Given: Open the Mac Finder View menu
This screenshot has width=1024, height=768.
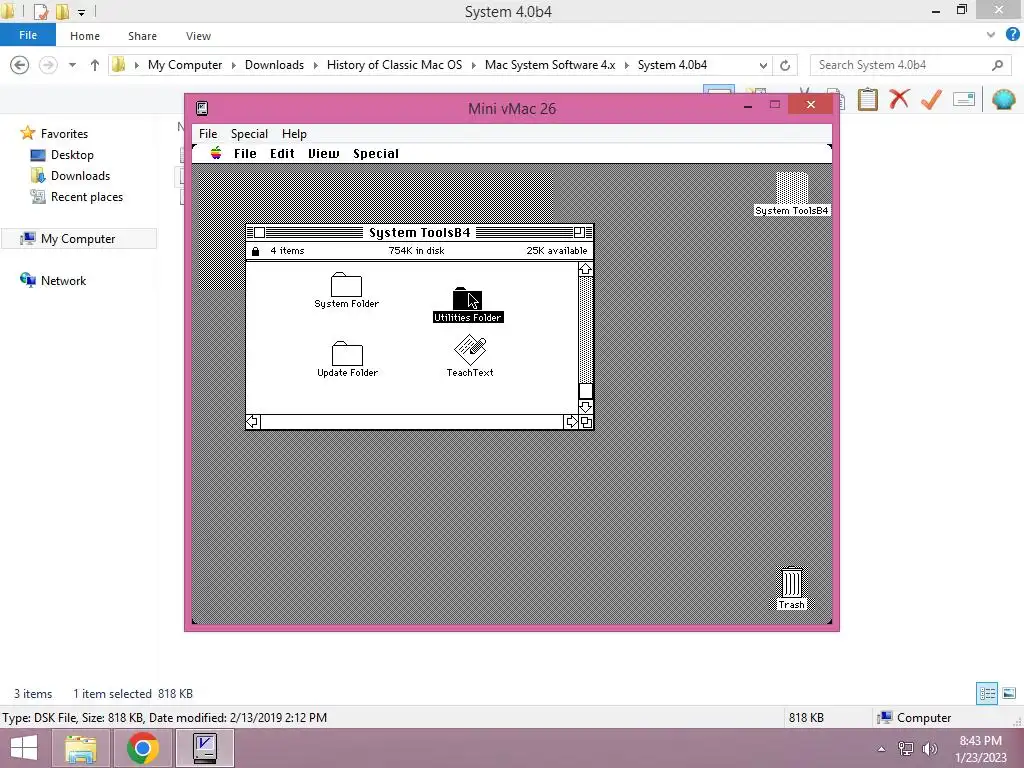Looking at the screenshot, I should 324,153.
